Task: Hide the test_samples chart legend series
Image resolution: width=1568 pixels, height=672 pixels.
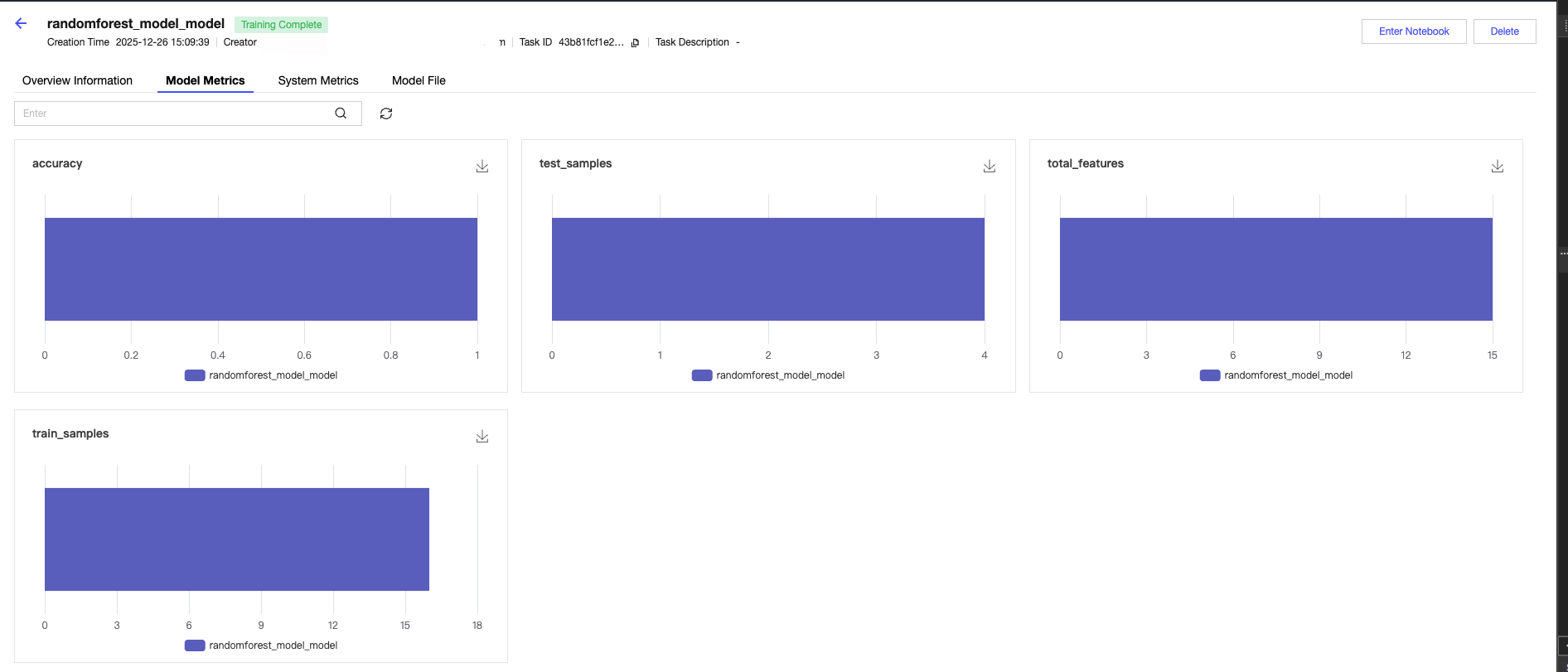Action: click(769, 375)
